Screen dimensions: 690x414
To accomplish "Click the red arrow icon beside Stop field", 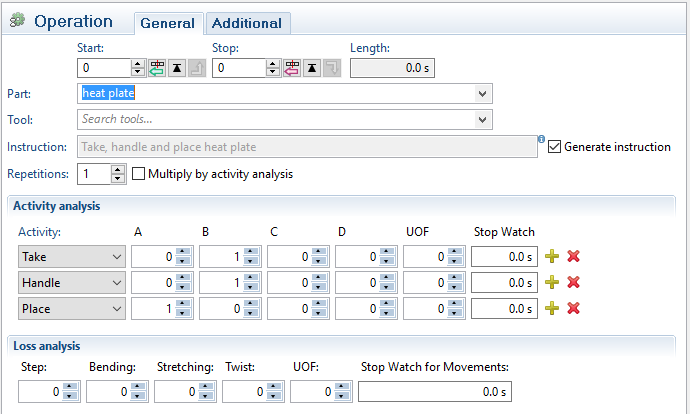I will [292, 68].
